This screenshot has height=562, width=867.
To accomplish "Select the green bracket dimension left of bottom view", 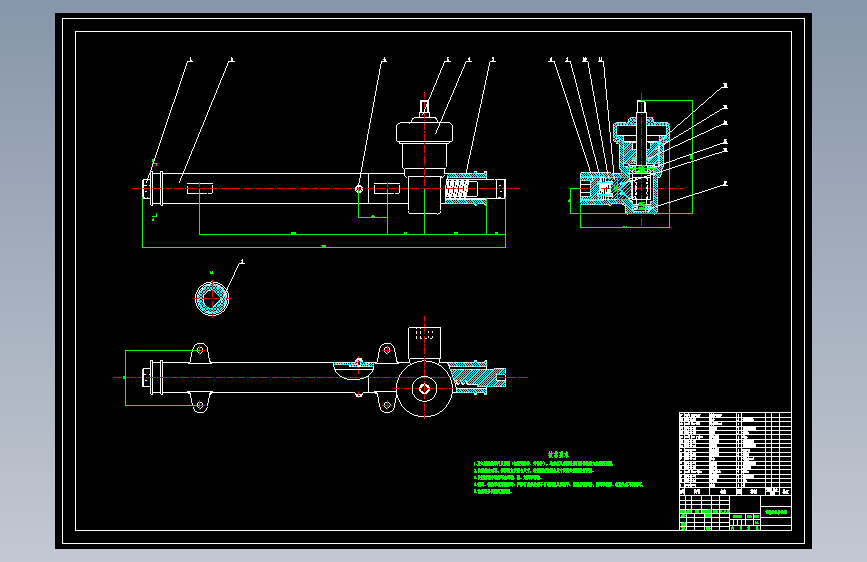I will coord(160,378).
